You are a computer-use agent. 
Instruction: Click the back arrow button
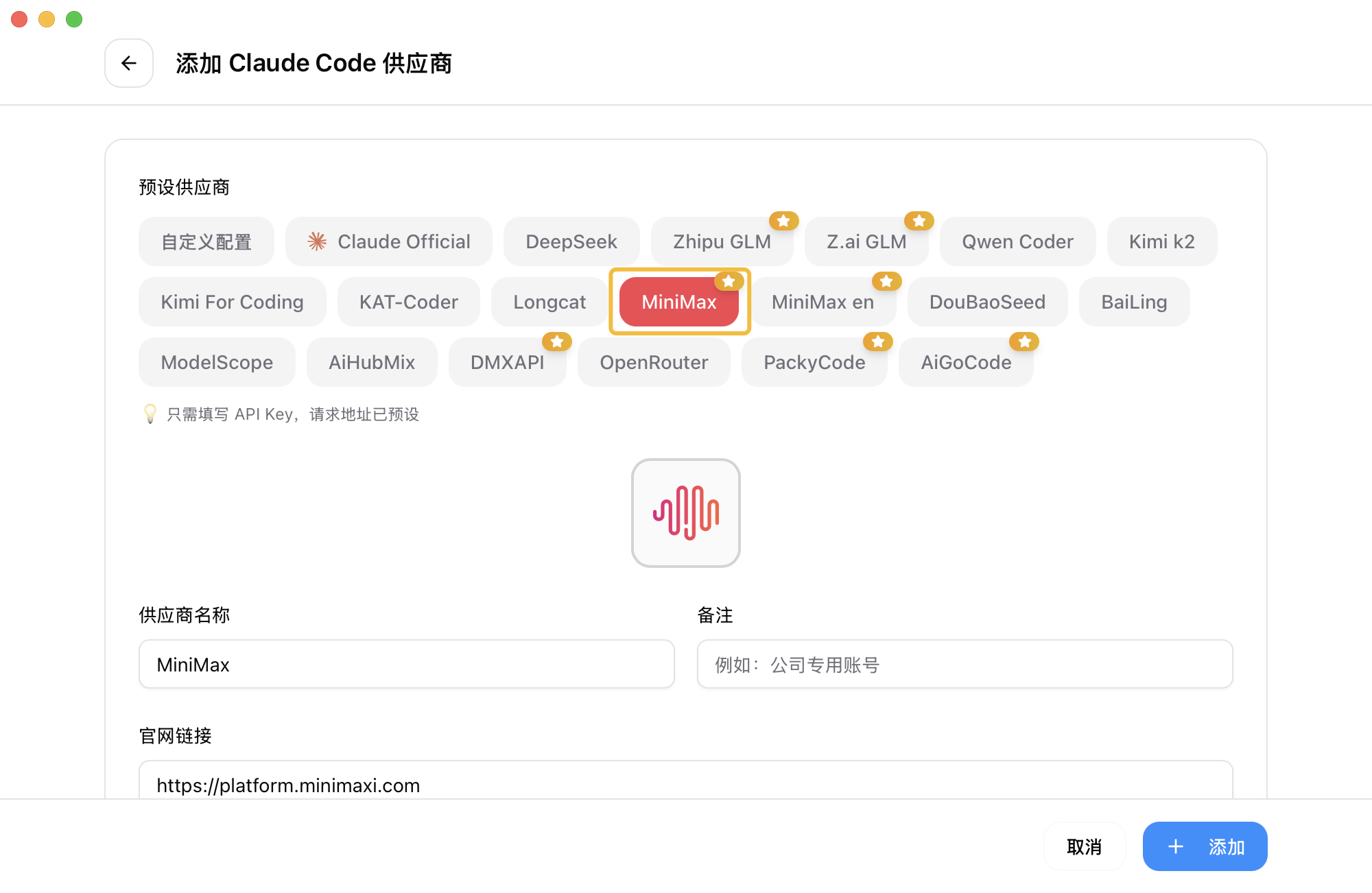129,63
